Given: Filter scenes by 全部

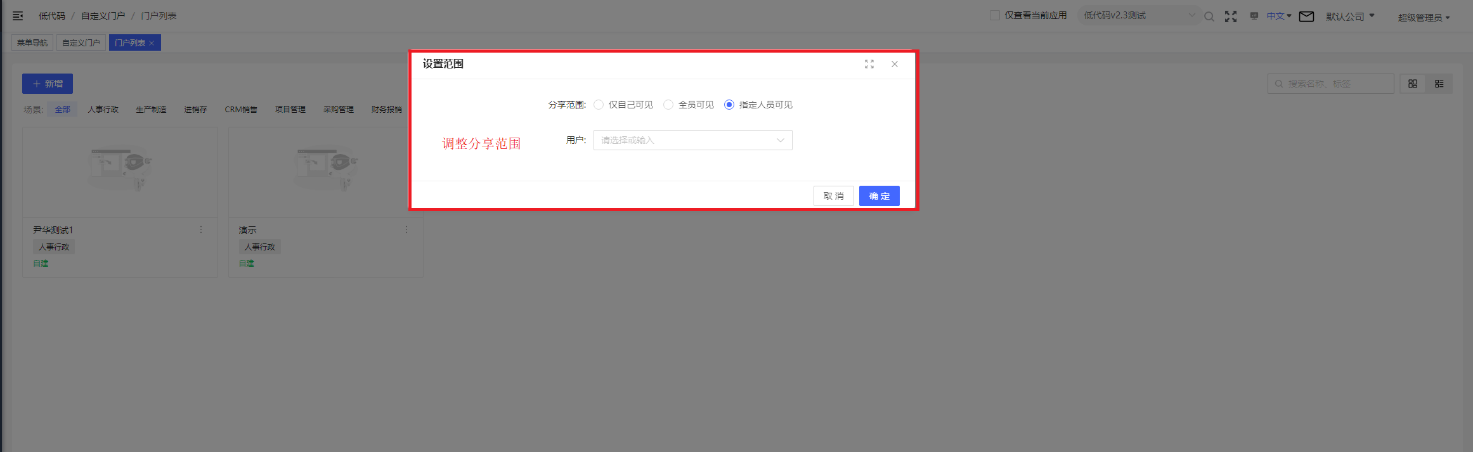Looking at the screenshot, I should [x=63, y=110].
